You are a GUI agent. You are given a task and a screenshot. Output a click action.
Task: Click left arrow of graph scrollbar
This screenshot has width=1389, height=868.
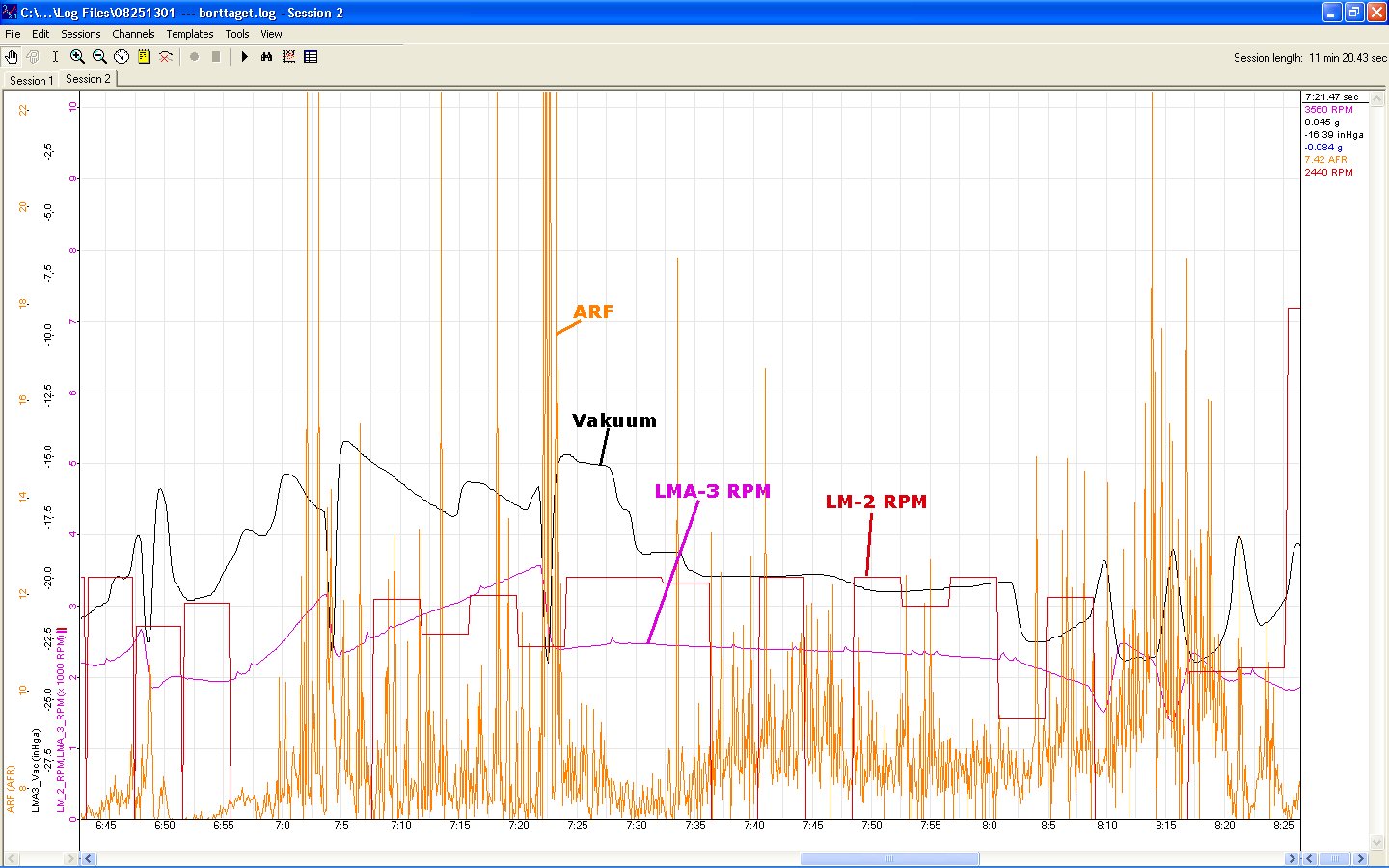coord(88,858)
